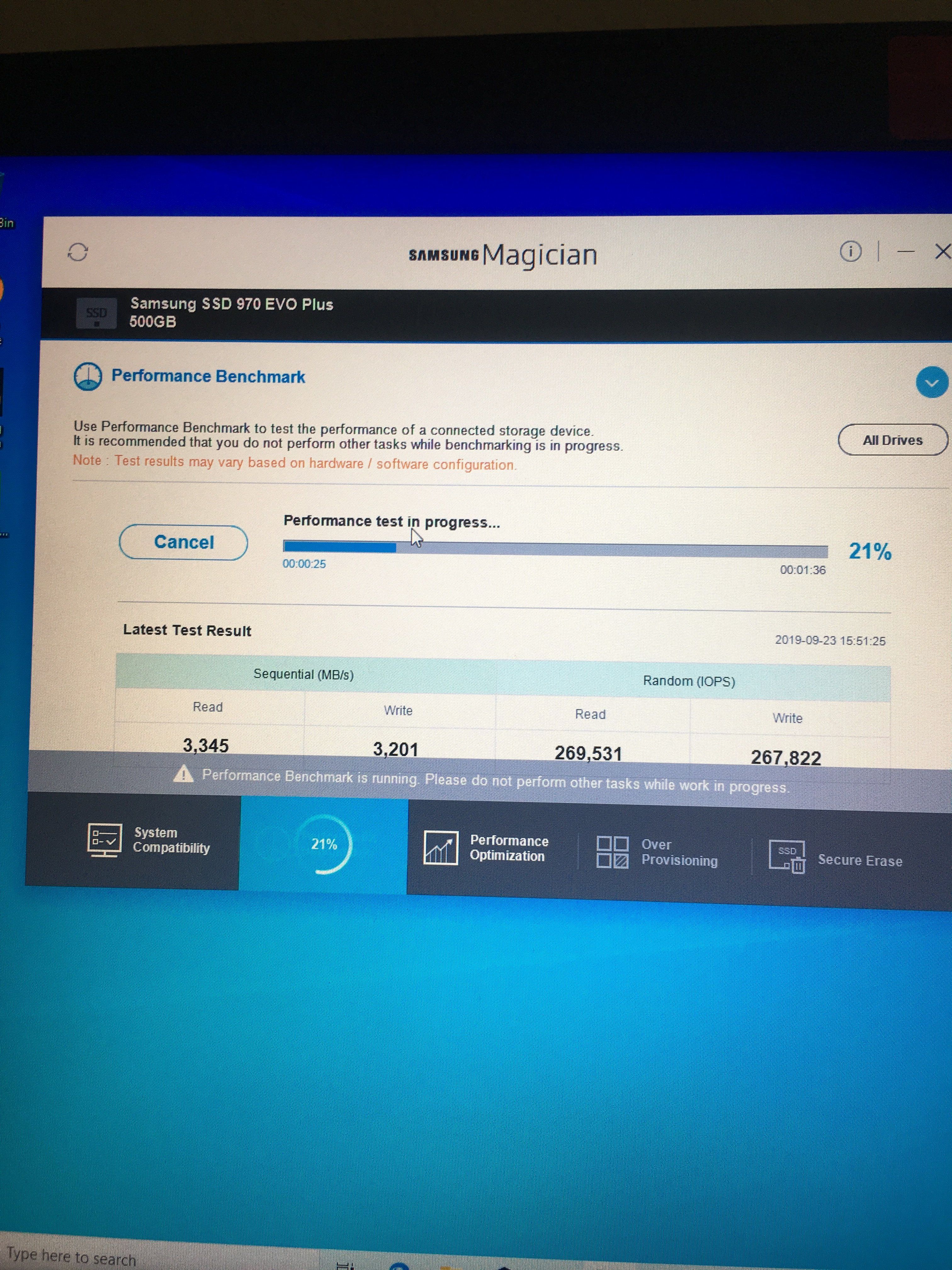Open the Performance Optimization tab
952x1270 pixels.
click(508, 848)
